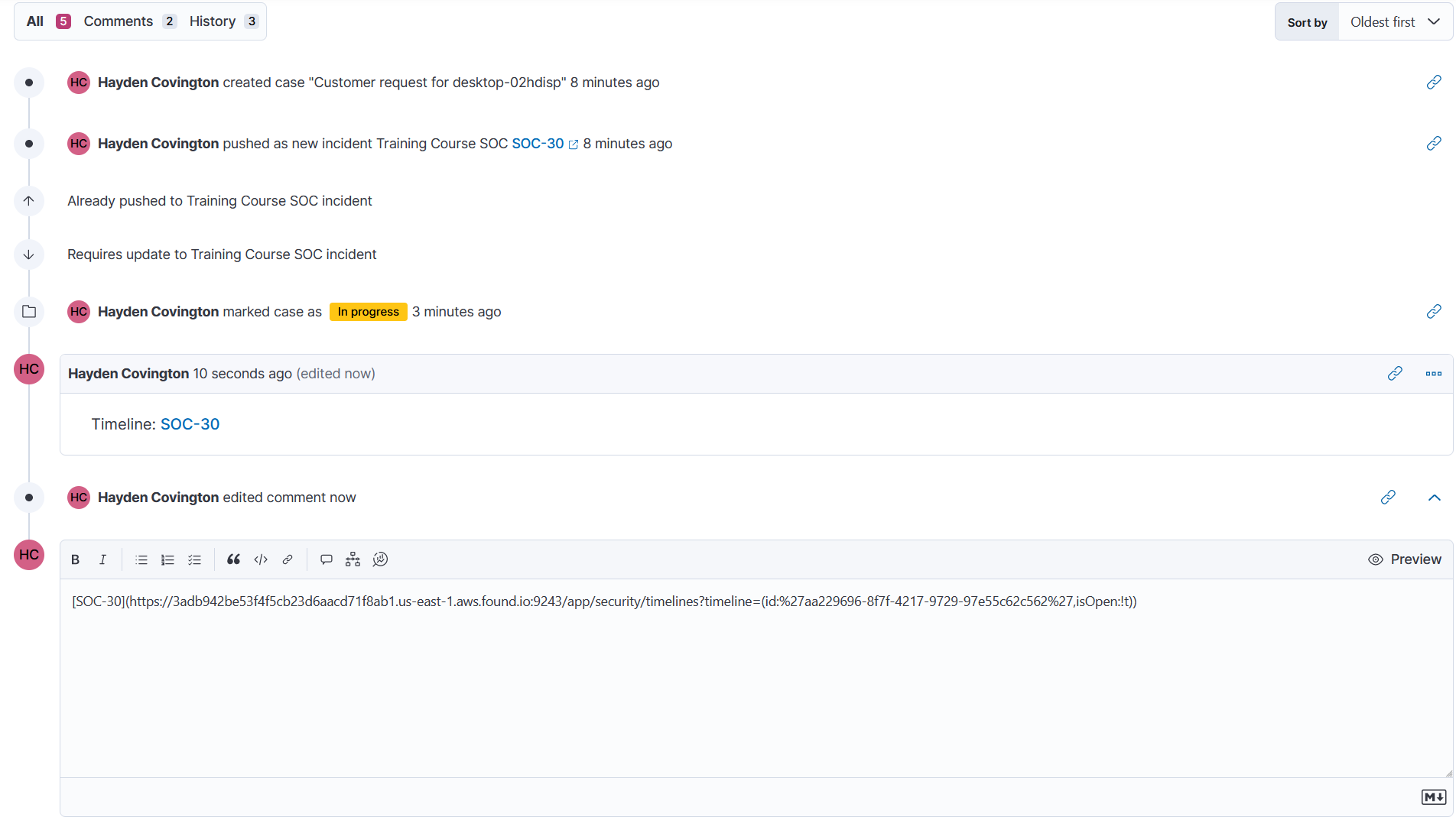Insert an unordered bullet list
The width and height of the screenshot is (1456, 830).
tap(141, 559)
